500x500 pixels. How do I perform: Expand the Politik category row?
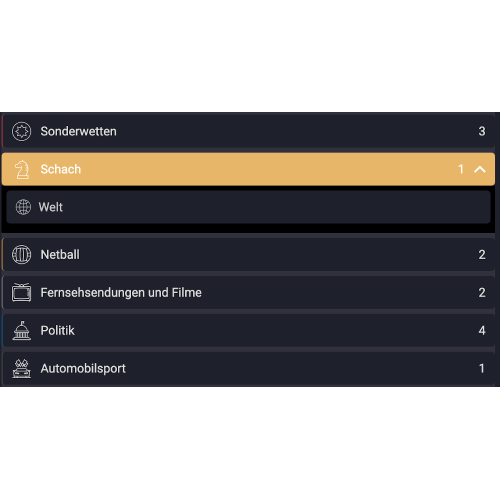[248, 330]
